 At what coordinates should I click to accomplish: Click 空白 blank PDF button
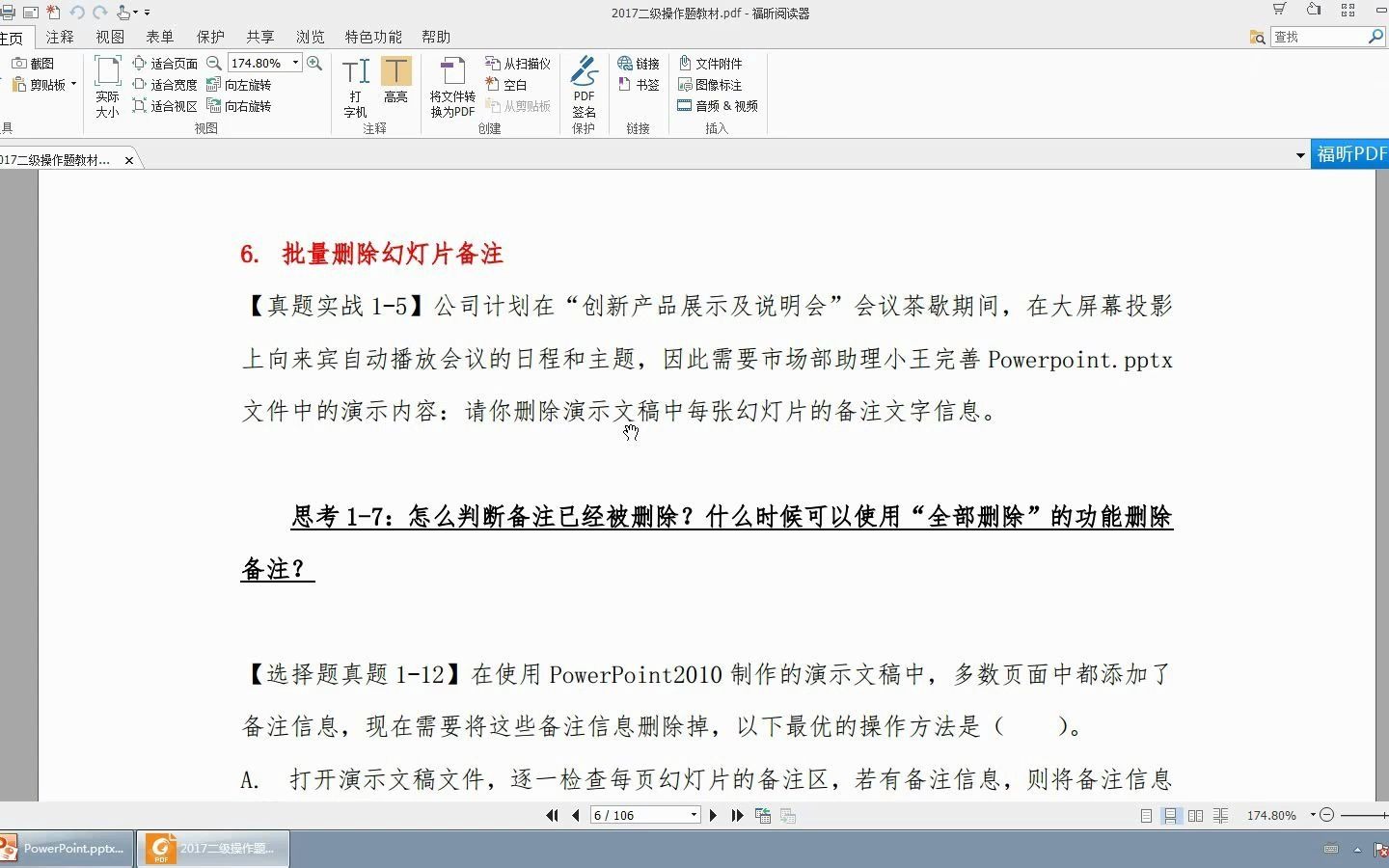coord(506,85)
